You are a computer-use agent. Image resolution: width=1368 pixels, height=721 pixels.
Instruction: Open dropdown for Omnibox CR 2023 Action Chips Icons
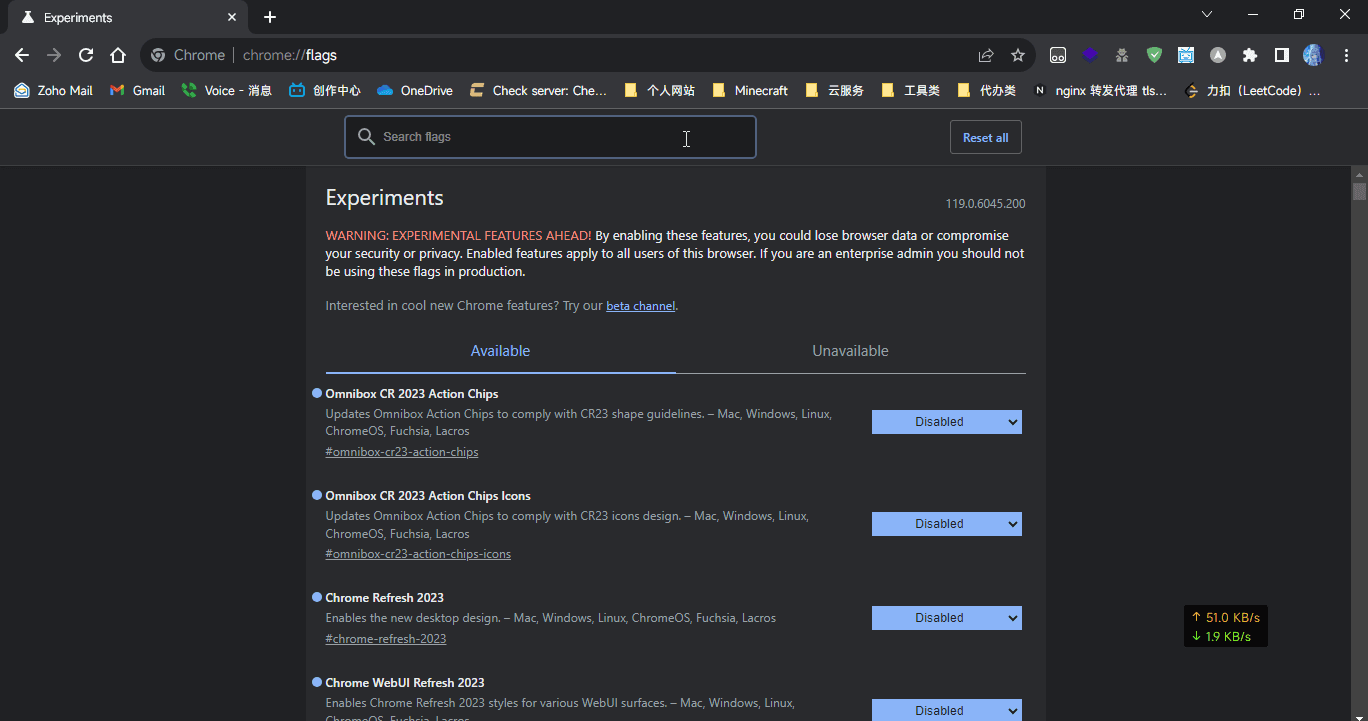click(x=947, y=524)
